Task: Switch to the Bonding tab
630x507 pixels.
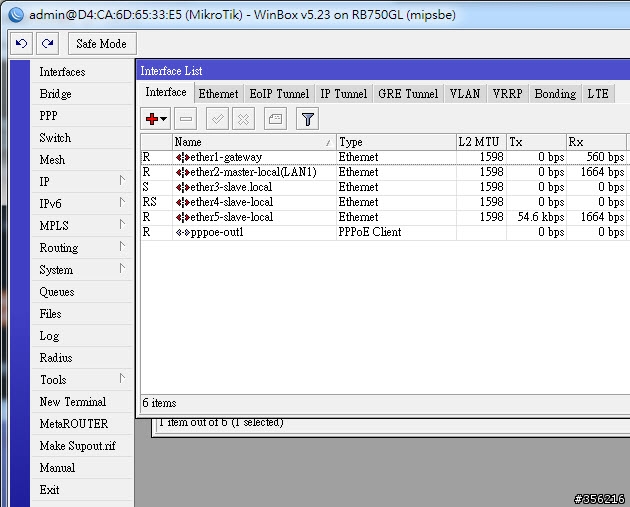Action: [555, 94]
